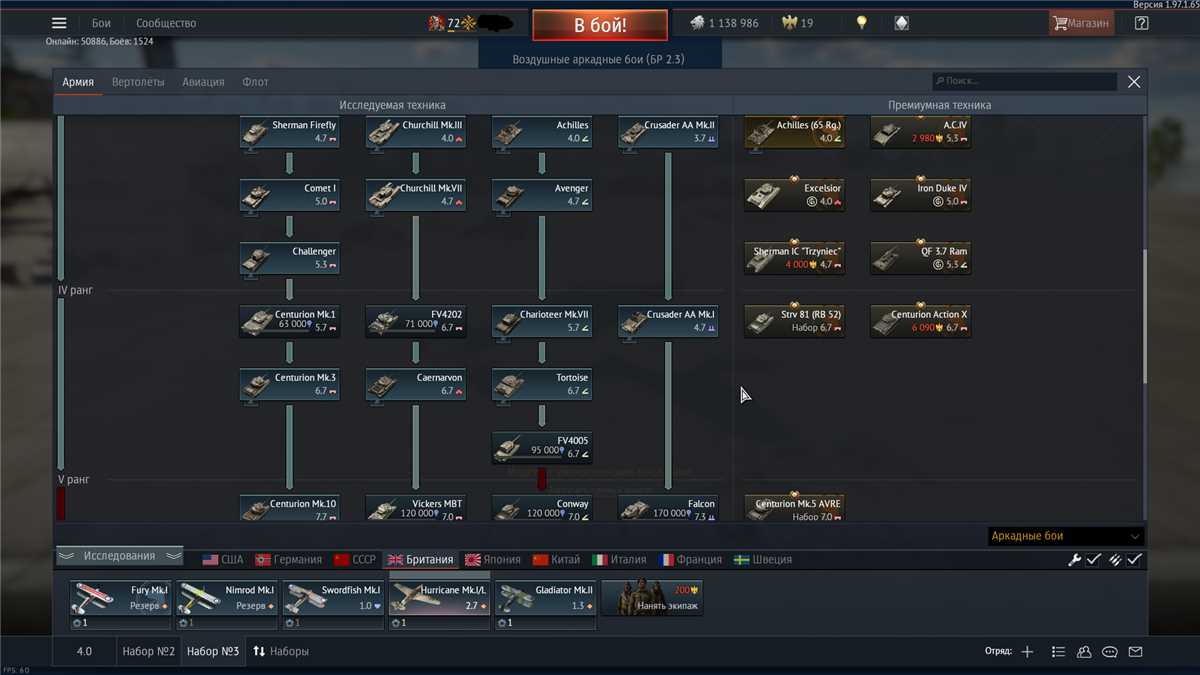The image size is (1200, 675).
Task: Select the Comet I tank
Action: coord(290,195)
